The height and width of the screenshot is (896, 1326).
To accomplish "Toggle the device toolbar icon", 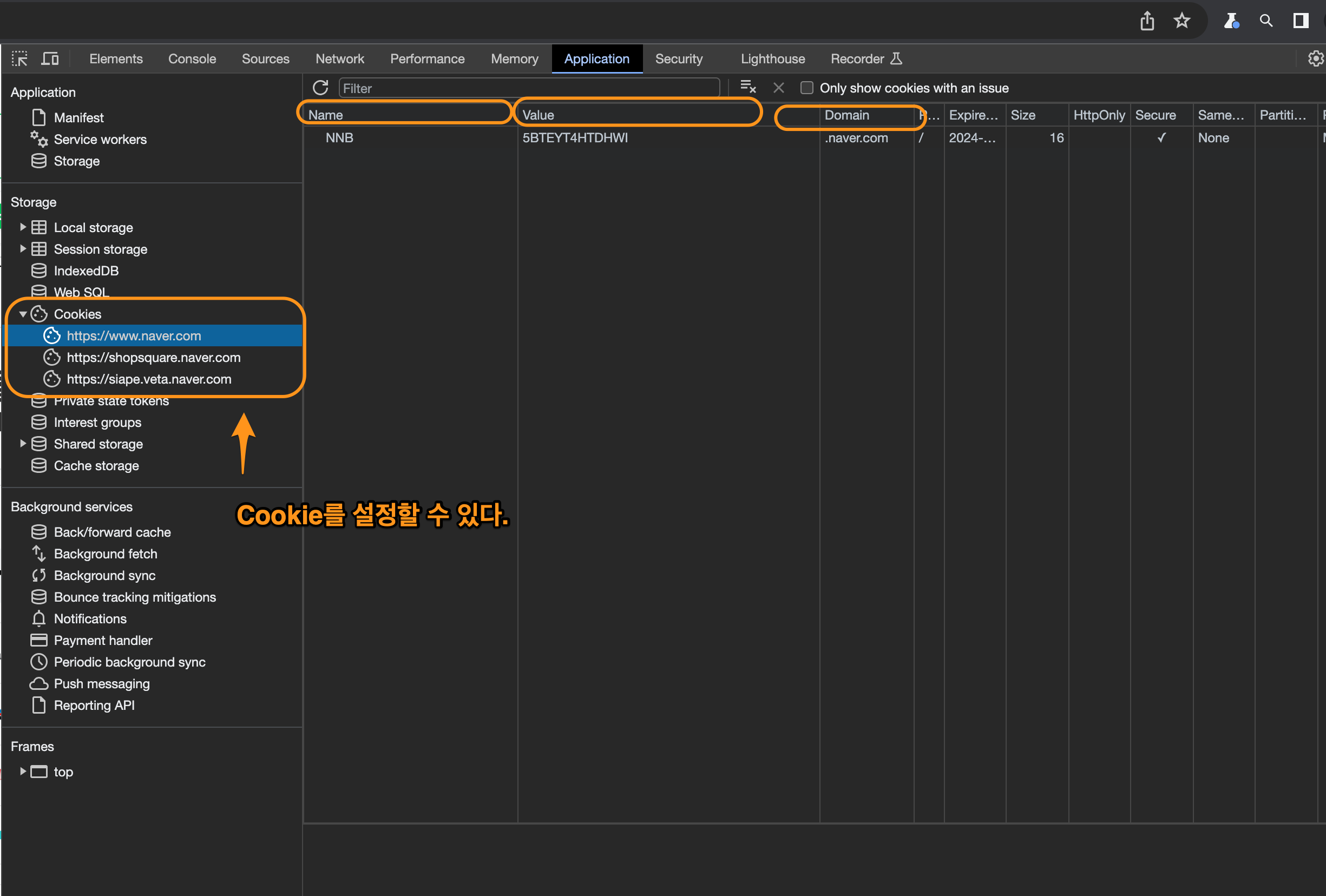I will tap(50, 59).
